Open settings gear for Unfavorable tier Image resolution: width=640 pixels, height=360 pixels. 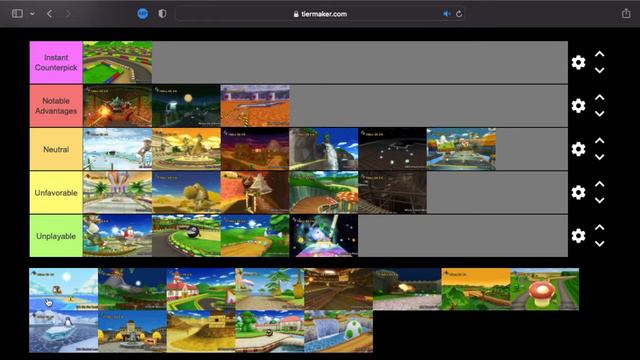(x=578, y=192)
